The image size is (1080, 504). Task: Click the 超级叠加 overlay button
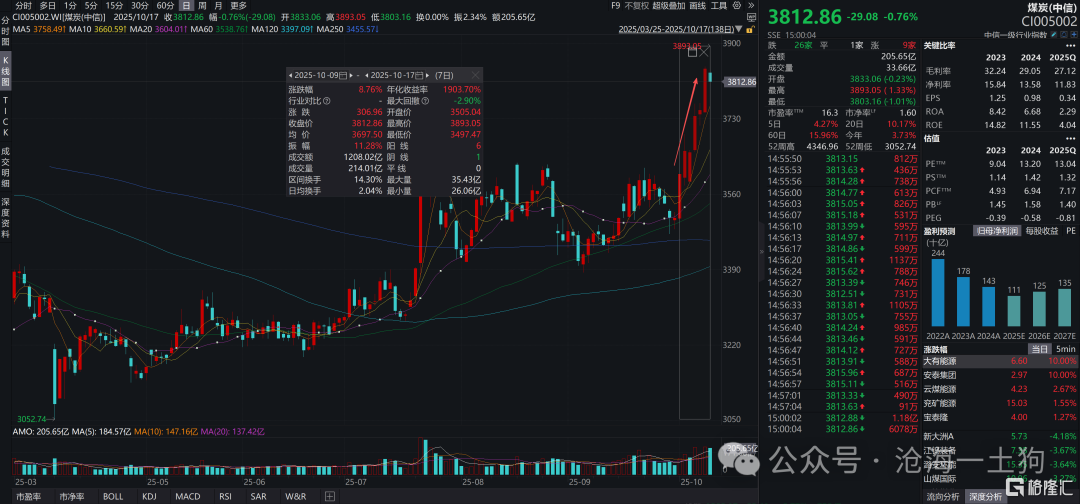click(669, 5)
